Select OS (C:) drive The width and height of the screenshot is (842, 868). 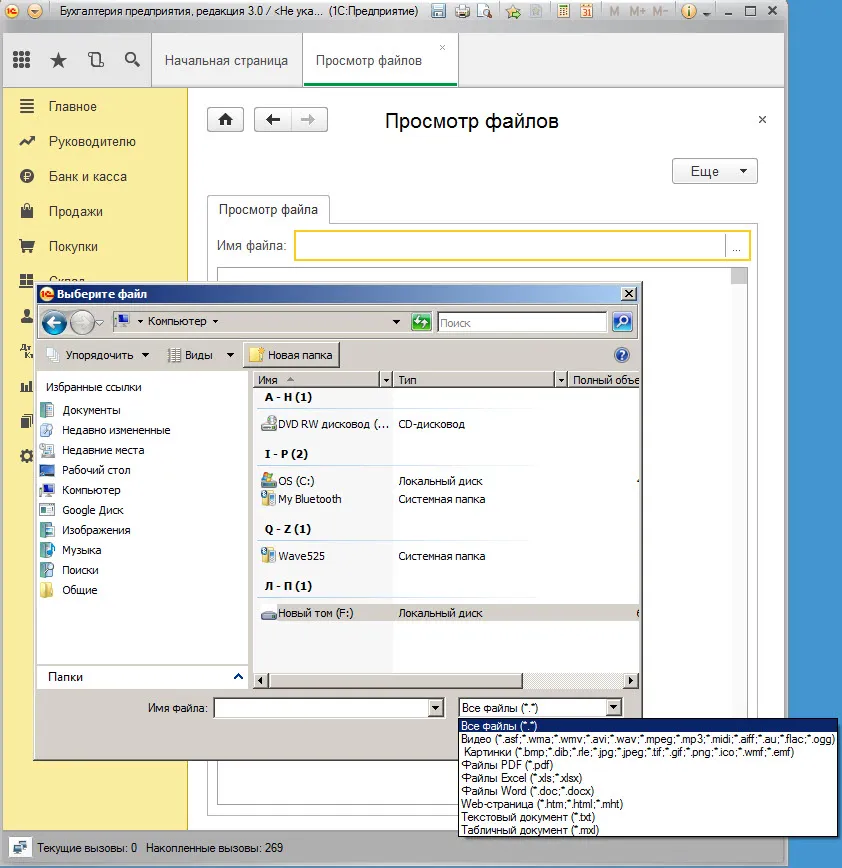(x=296, y=480)
